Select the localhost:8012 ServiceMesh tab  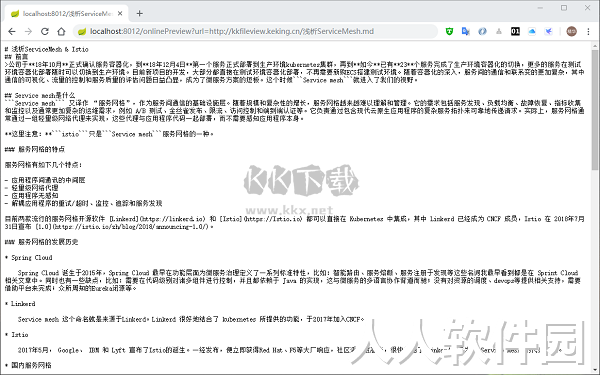tap(67, 14)
